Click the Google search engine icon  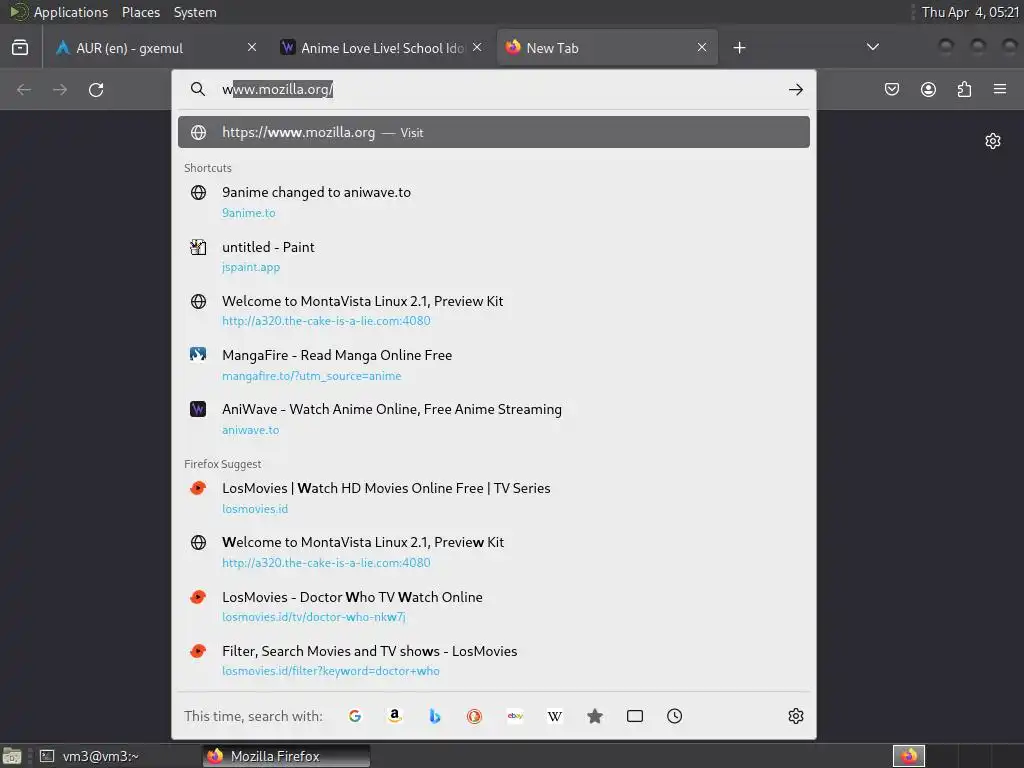point(355,716)
